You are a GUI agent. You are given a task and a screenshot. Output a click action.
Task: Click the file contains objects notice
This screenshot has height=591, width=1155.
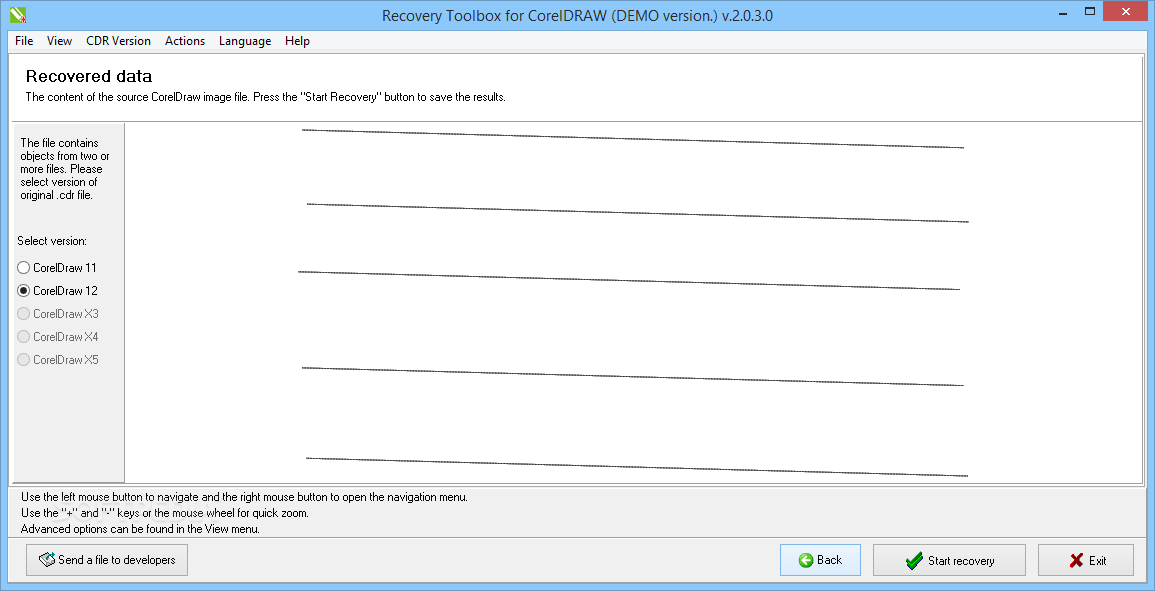66,169
